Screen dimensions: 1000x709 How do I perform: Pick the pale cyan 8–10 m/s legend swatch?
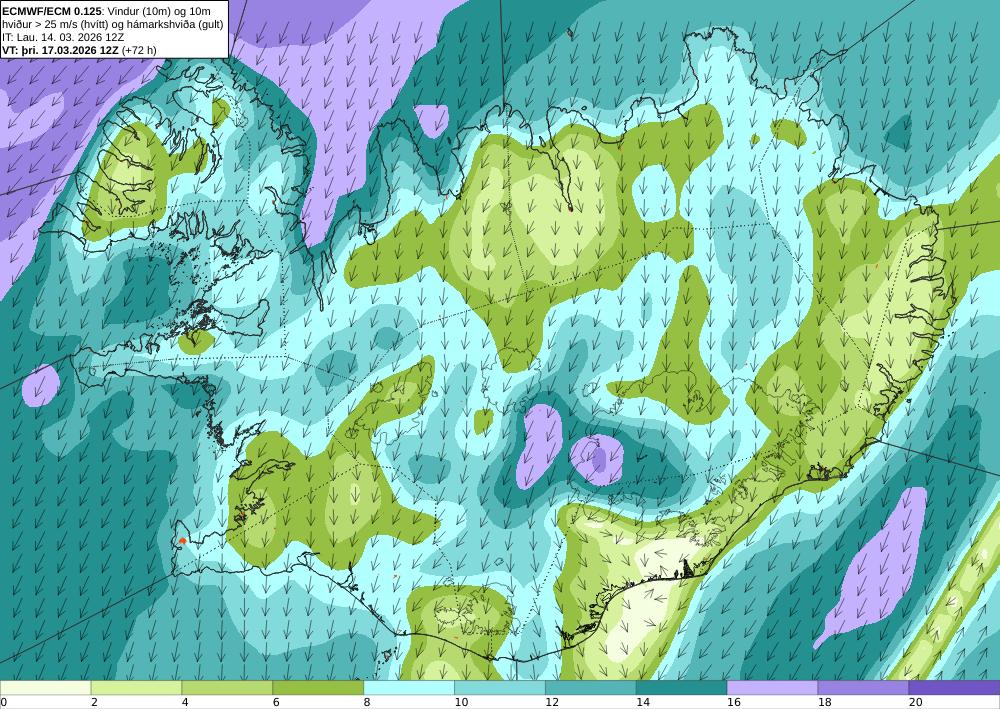coord(409,687)
